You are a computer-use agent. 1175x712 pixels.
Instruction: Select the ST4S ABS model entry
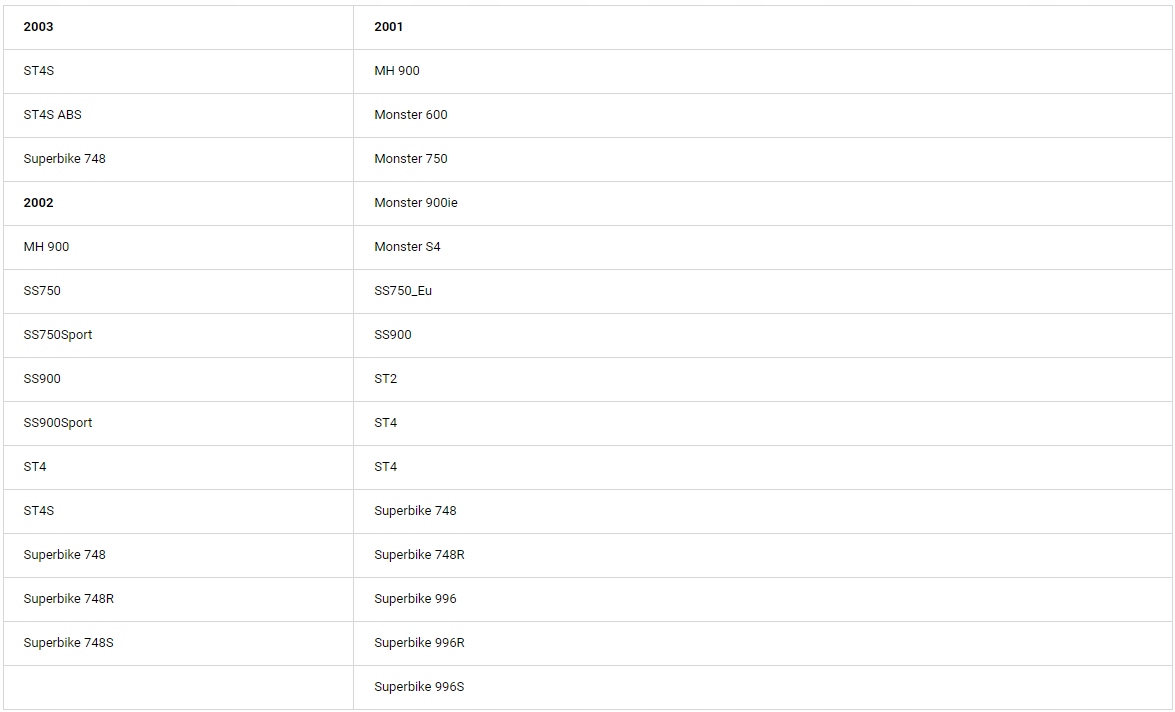(x=53, y=115)
